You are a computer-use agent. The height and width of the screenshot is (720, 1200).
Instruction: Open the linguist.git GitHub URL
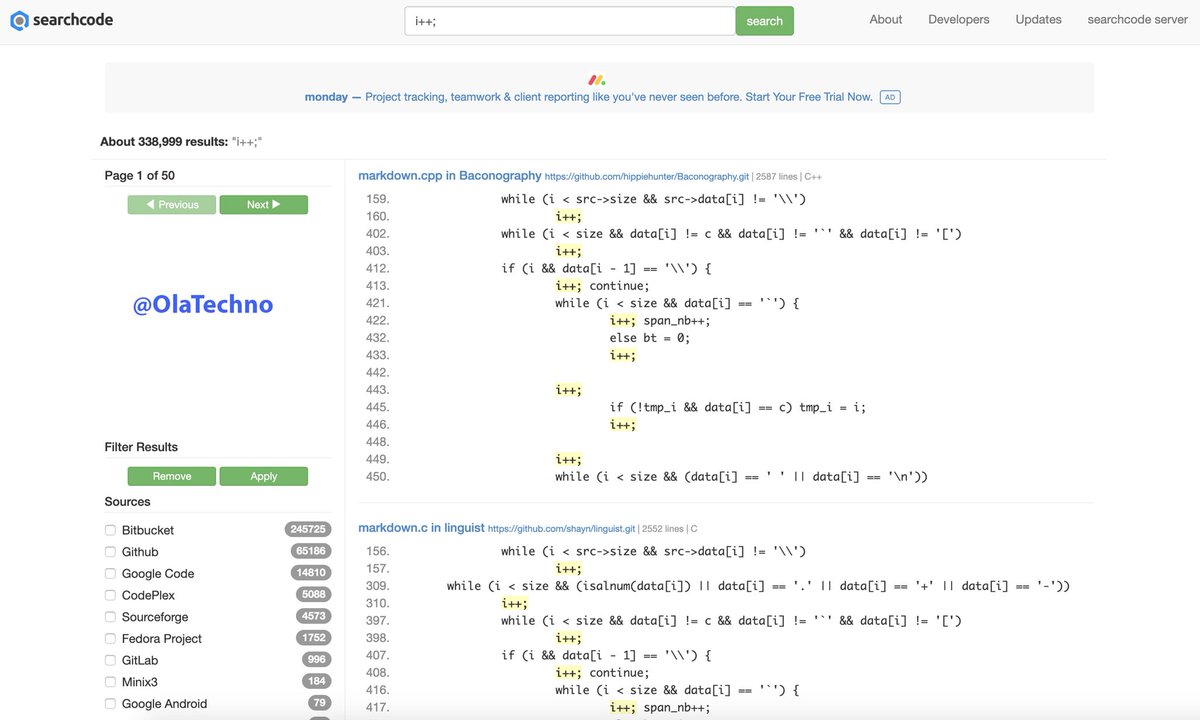pos(562,528)
